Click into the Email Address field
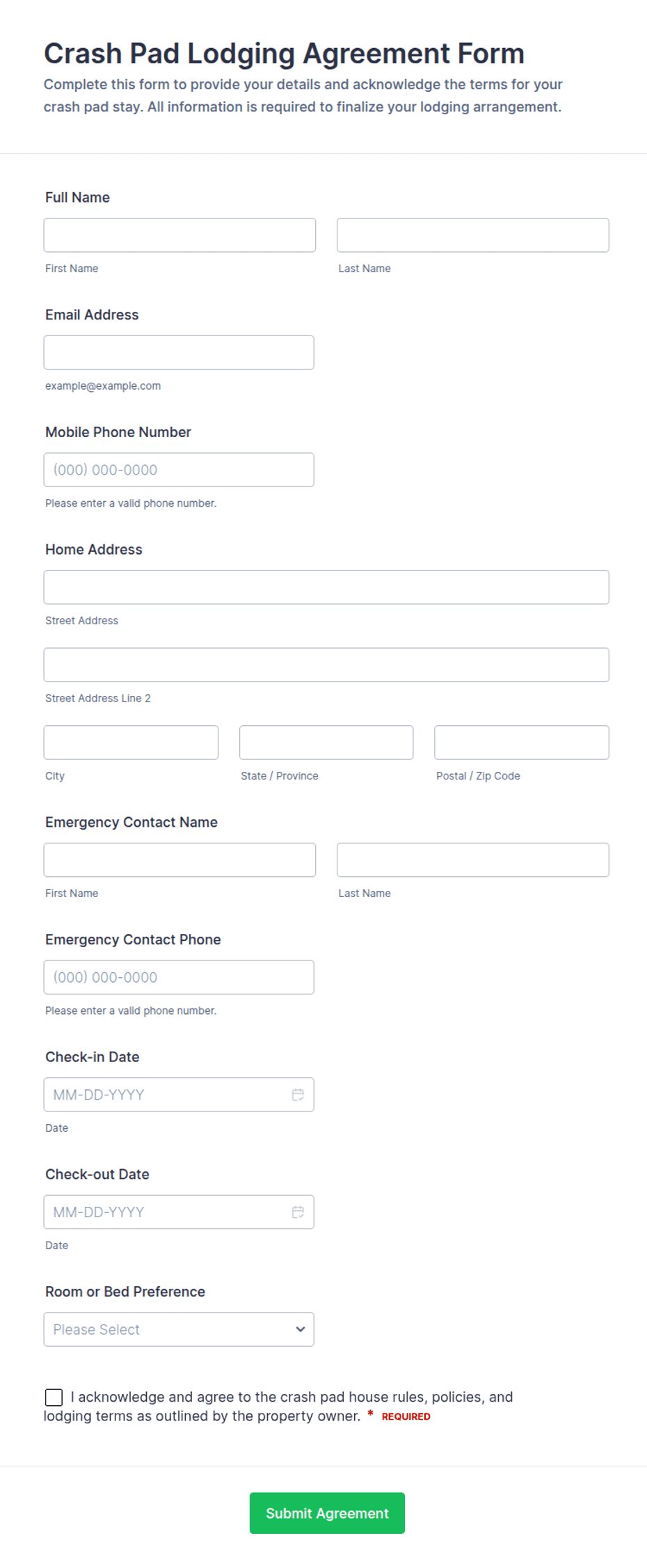The height and width of the screenshot is (1568, 647). 179,353
